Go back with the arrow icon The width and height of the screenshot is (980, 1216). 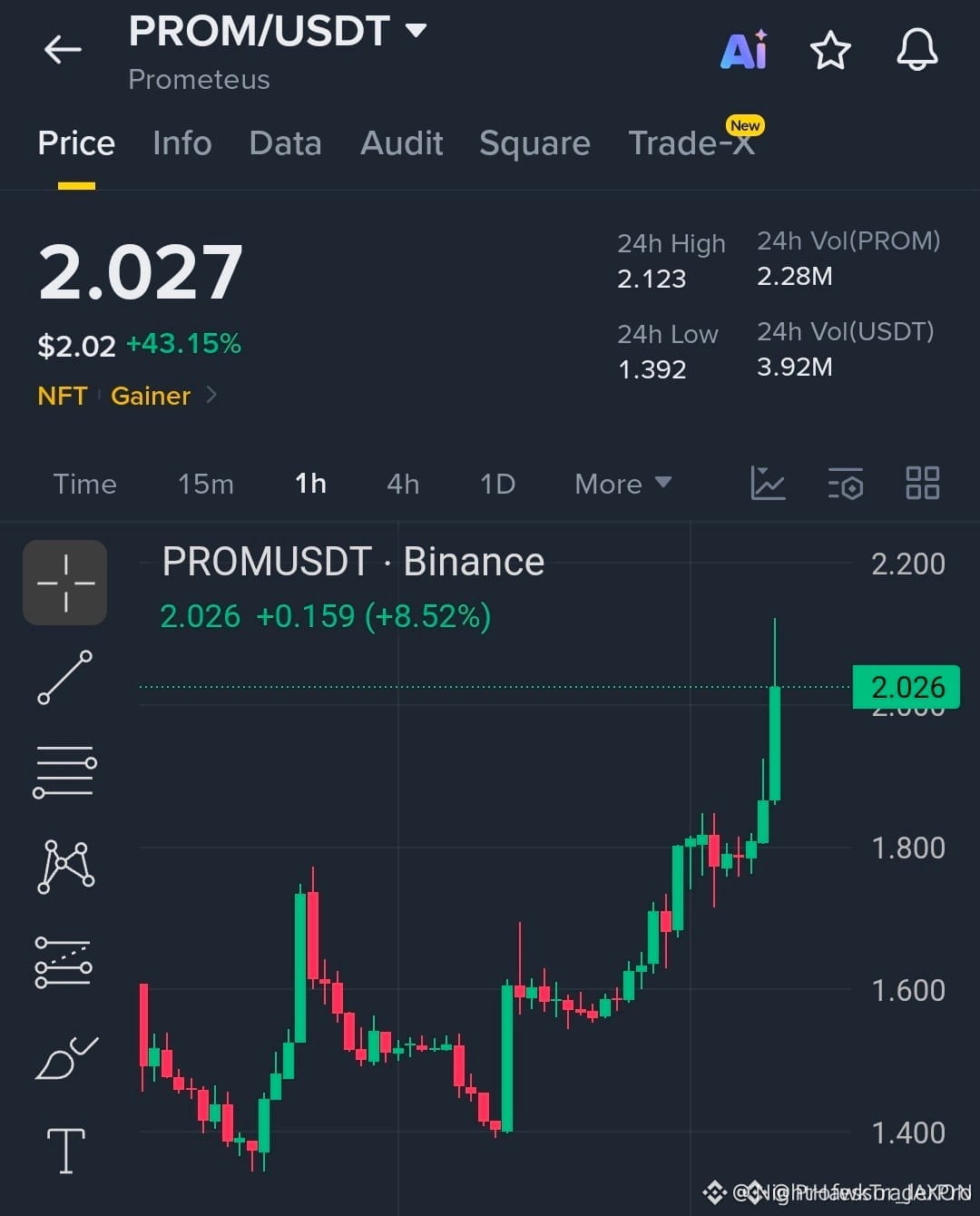click(63, 49)
